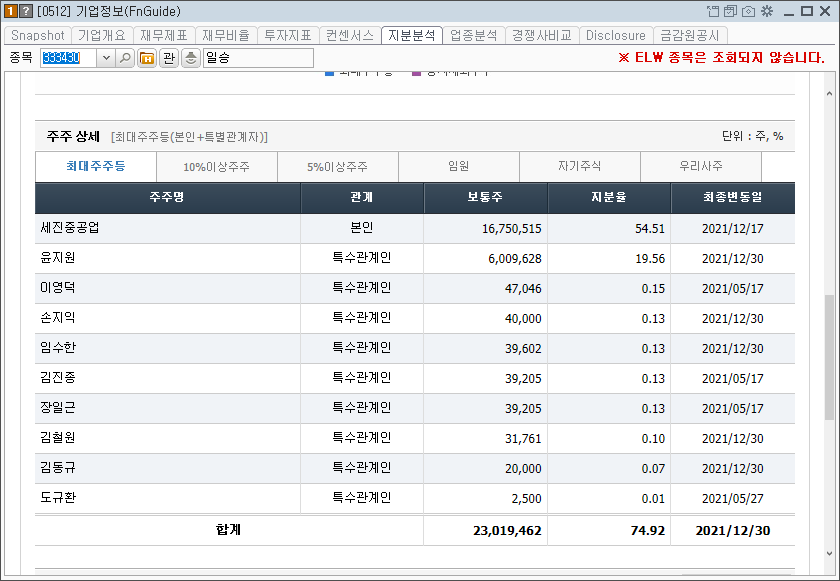Click the date 2021/05/27
This screenshot has width=840, height=581.
733,499
